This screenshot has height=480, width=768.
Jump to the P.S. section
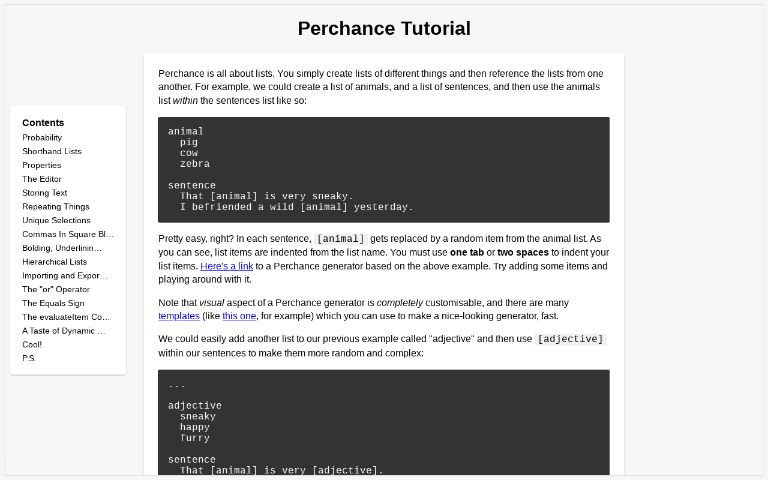pyautogui.click(x=29, y=358)
